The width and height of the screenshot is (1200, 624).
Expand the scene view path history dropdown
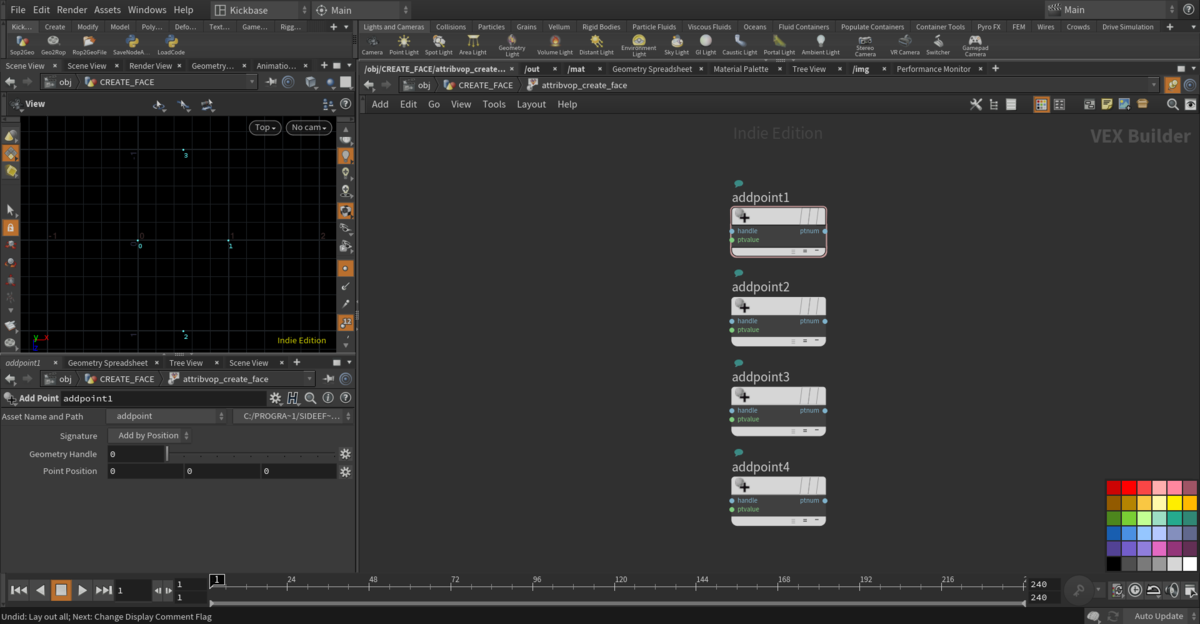[x=252, y=82]
